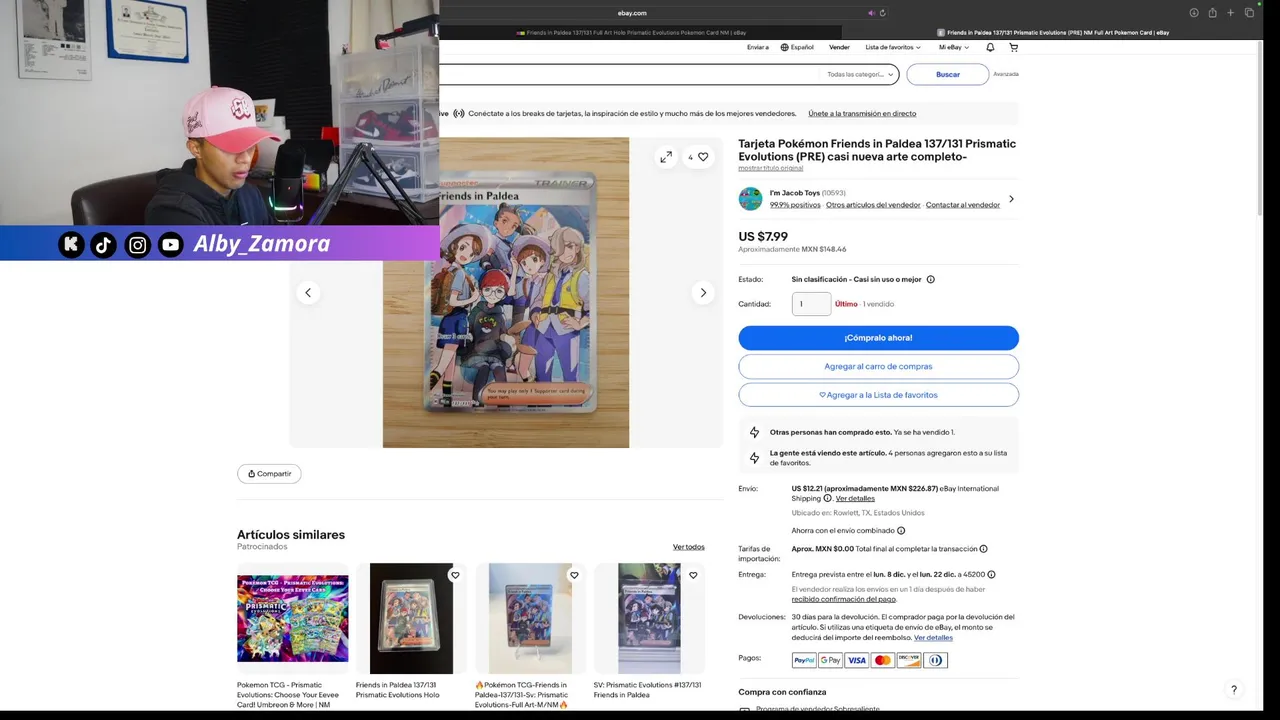Open a new Safari tab with plus icon
The image size is (1280, 720).
click(1231, 13)
